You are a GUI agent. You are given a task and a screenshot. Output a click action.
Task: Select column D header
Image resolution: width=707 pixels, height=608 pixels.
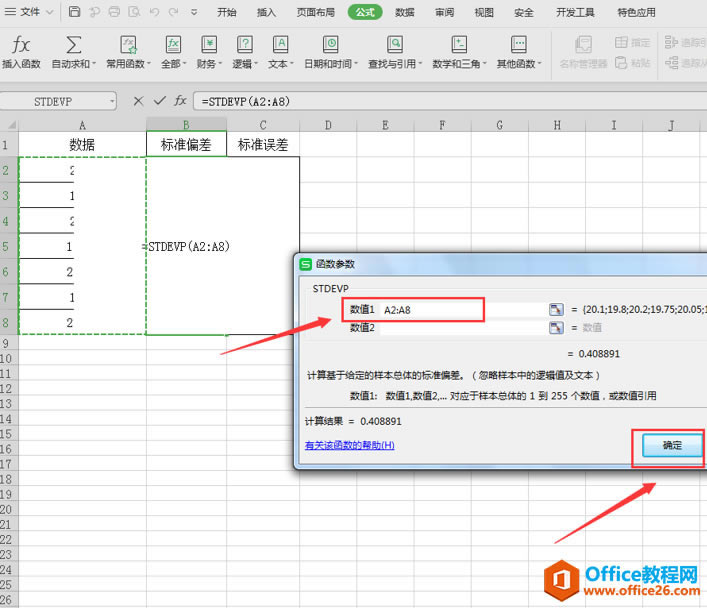click(328, 125)
